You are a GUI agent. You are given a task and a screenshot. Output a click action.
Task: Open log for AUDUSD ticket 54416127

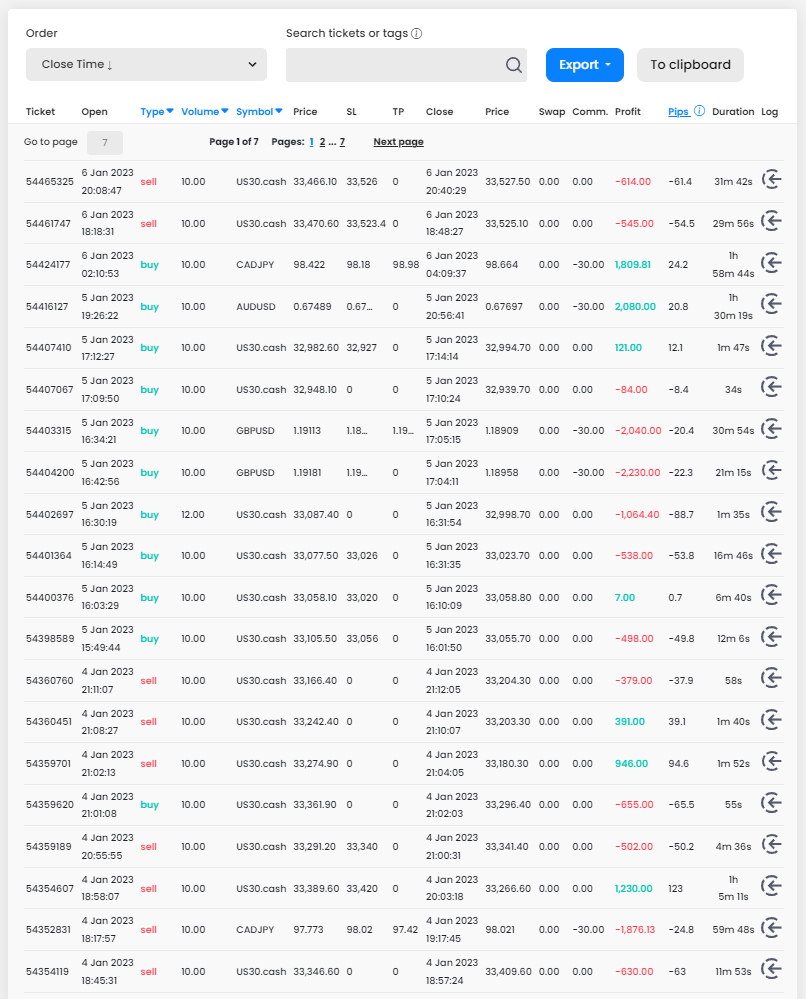point(771,306)
